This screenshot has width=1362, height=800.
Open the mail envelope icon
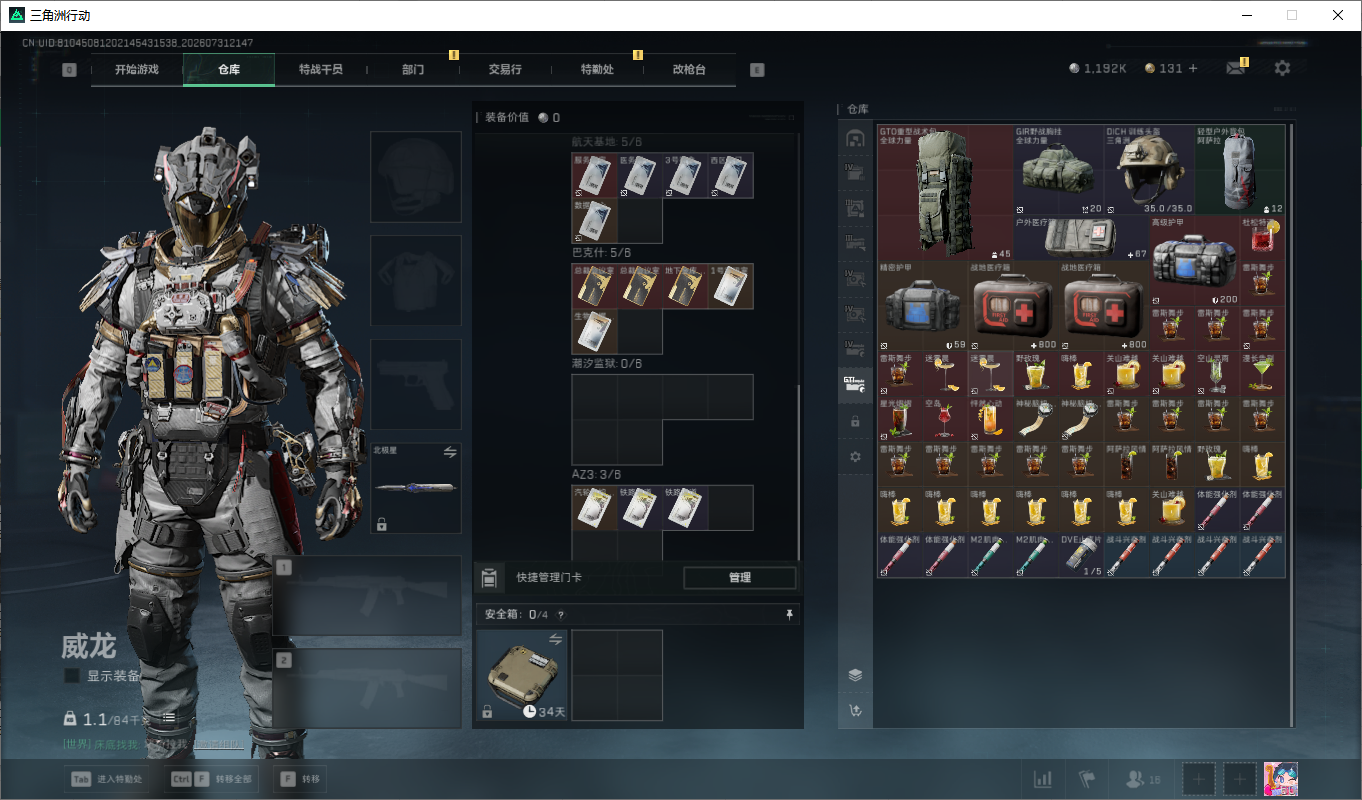coord(1236,69)
